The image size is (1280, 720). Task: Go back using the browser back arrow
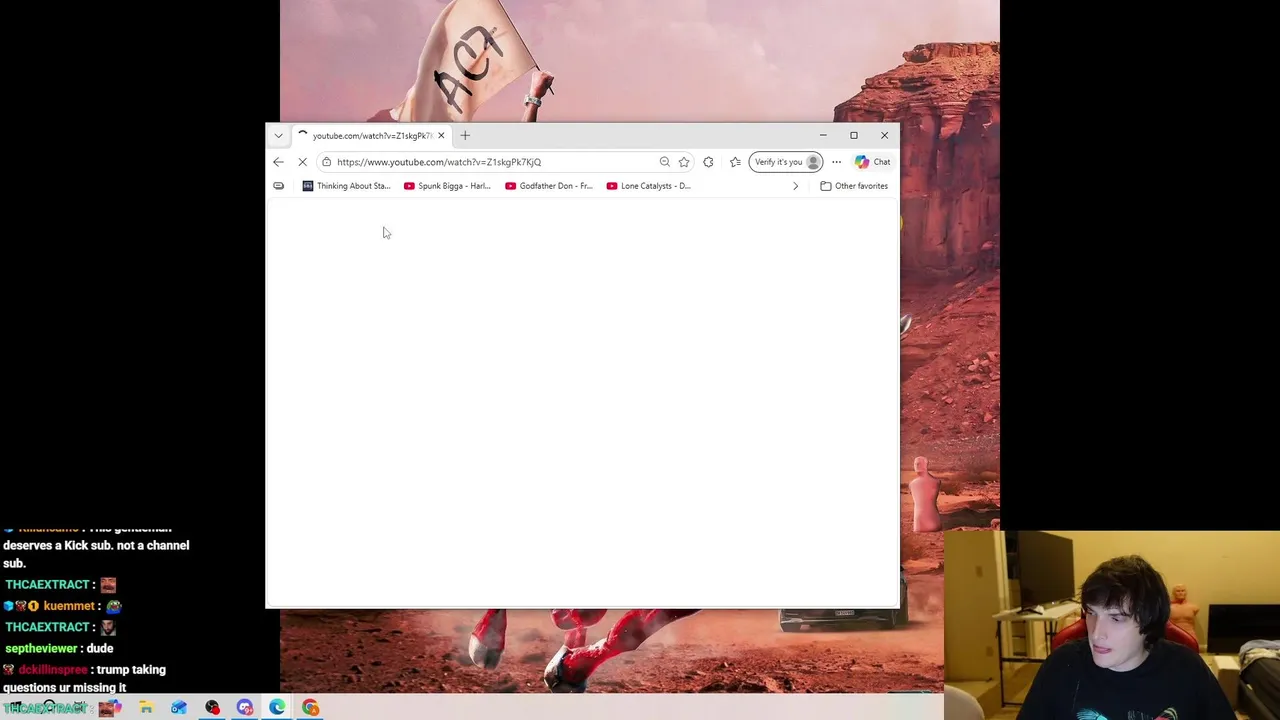278,162
